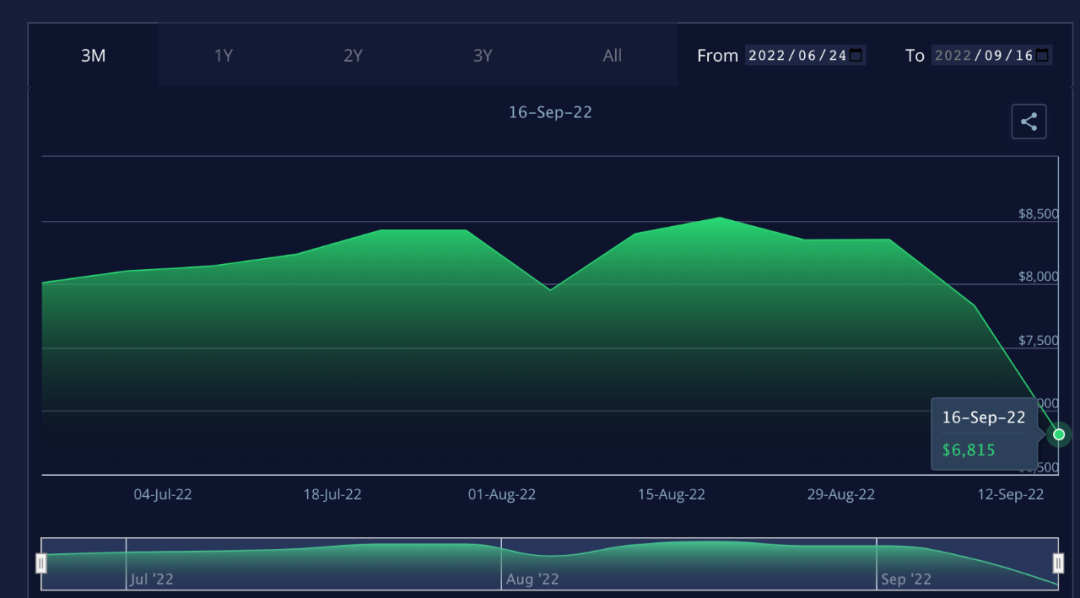Grab the right navigator range handle
This screenshot has width=1080, height=598.
(x=1058, y=564)
